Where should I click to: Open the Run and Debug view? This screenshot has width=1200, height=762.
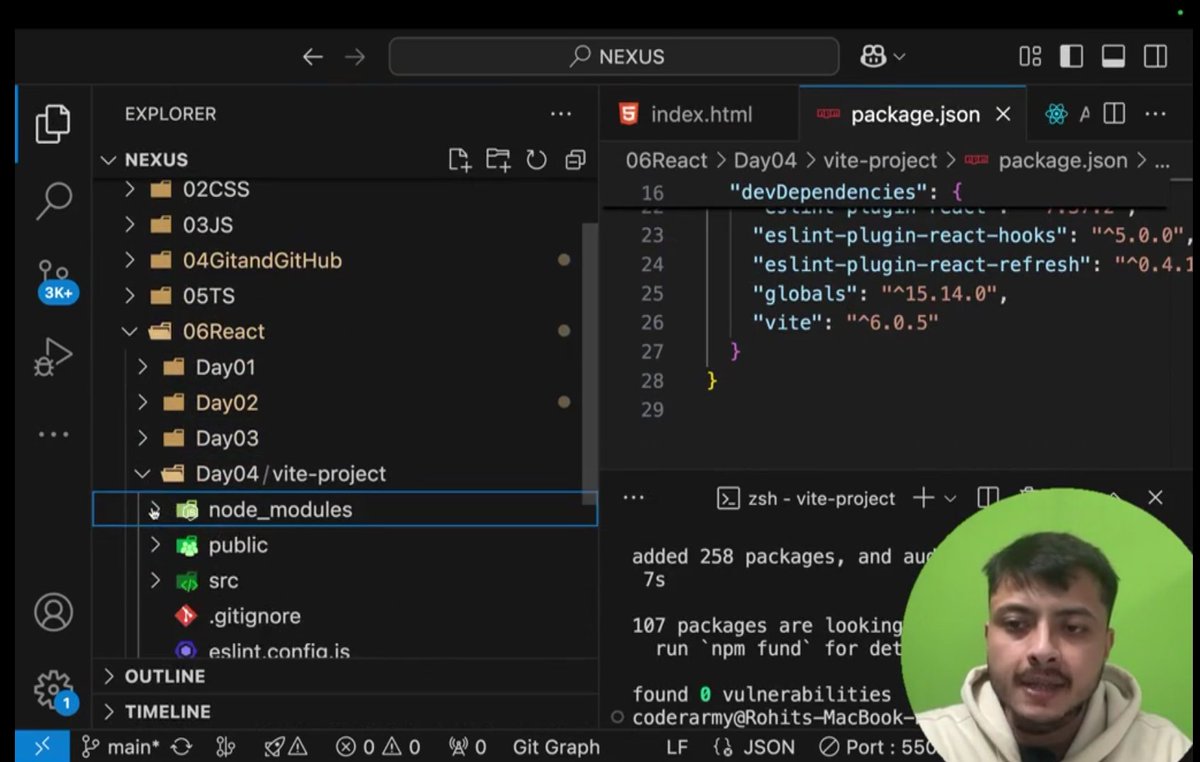point(53,357)
